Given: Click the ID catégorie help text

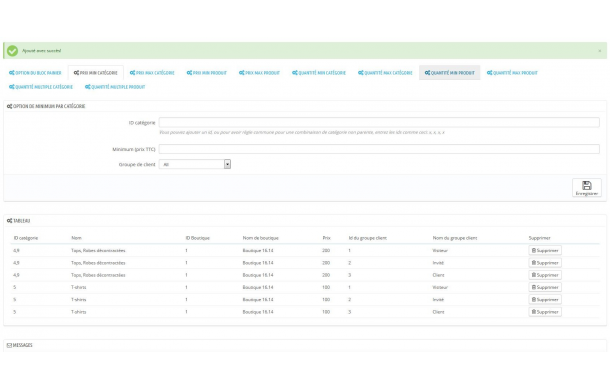Looking at the screenshot, I should tap(302, 132).
